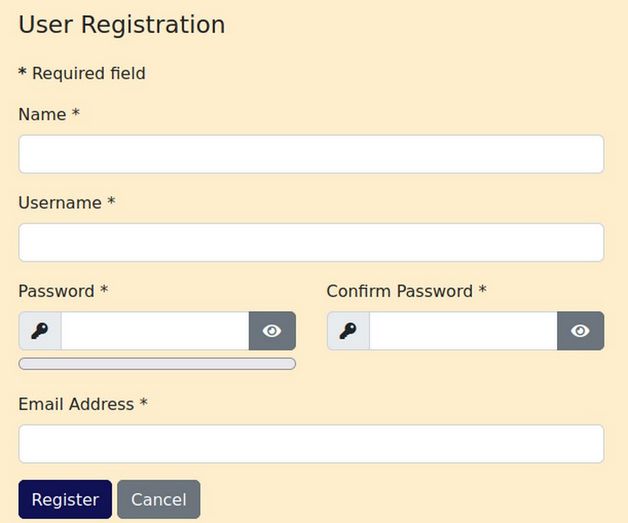Click into the Username input field
The height and width of the screenshot is (523, 628).
tap(311, 242)
